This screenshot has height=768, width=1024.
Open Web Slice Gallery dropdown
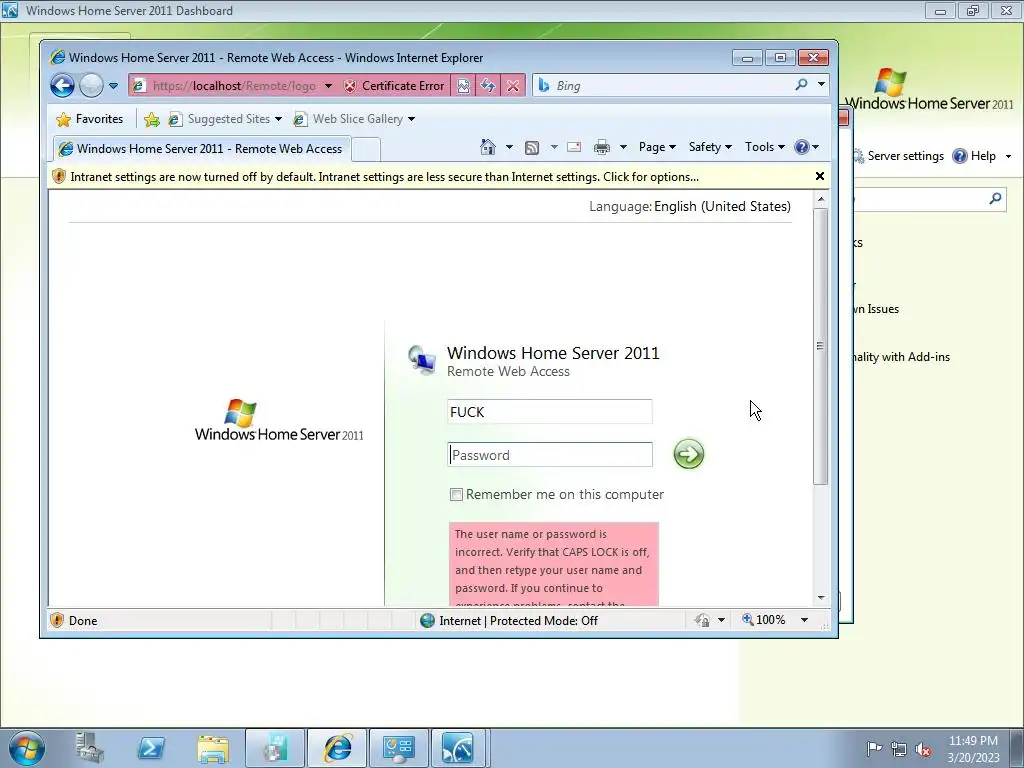(x=354, y=119)
